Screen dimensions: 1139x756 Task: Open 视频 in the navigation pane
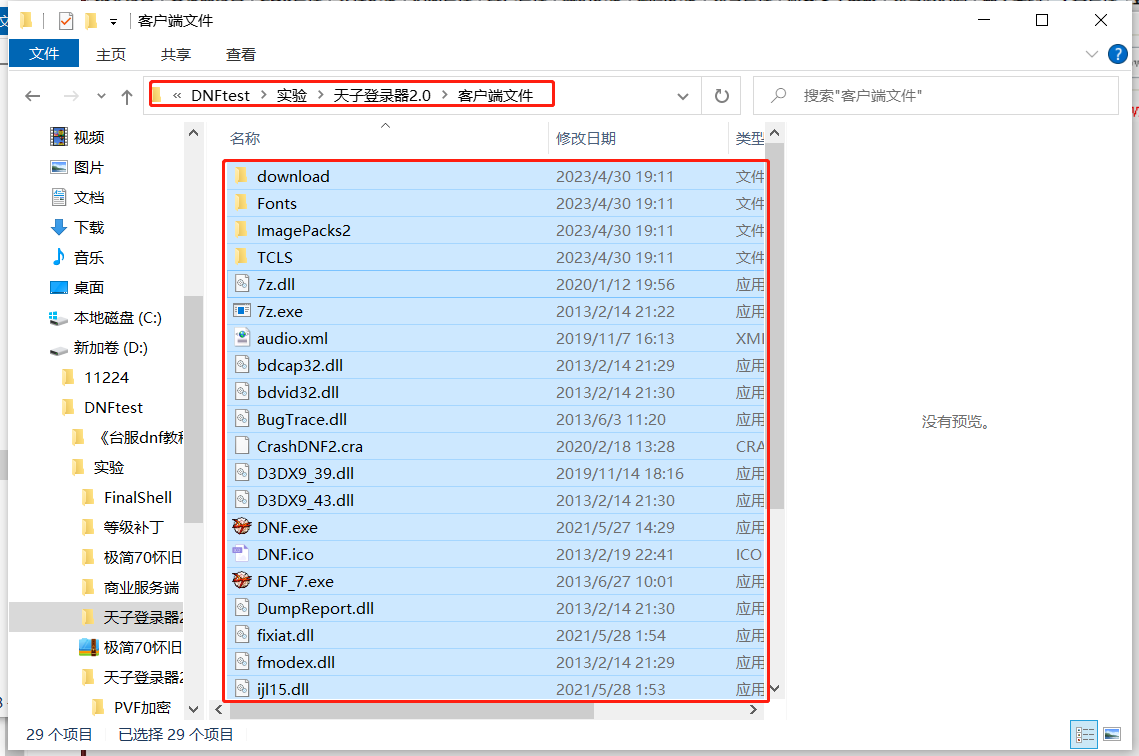89,137
